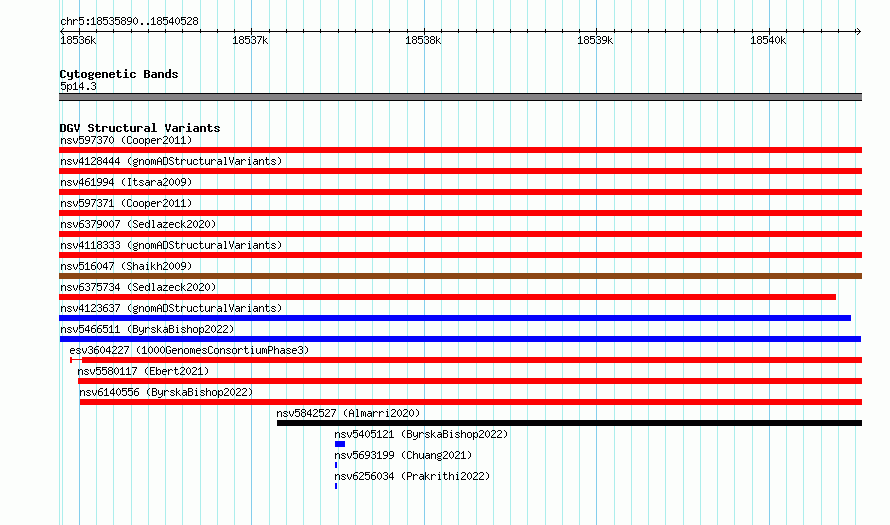Image resolution: width=890 pixels, height=525 pixels.
Task: Click the 18536k ruler tick label
Action: (x=78, y=41)
